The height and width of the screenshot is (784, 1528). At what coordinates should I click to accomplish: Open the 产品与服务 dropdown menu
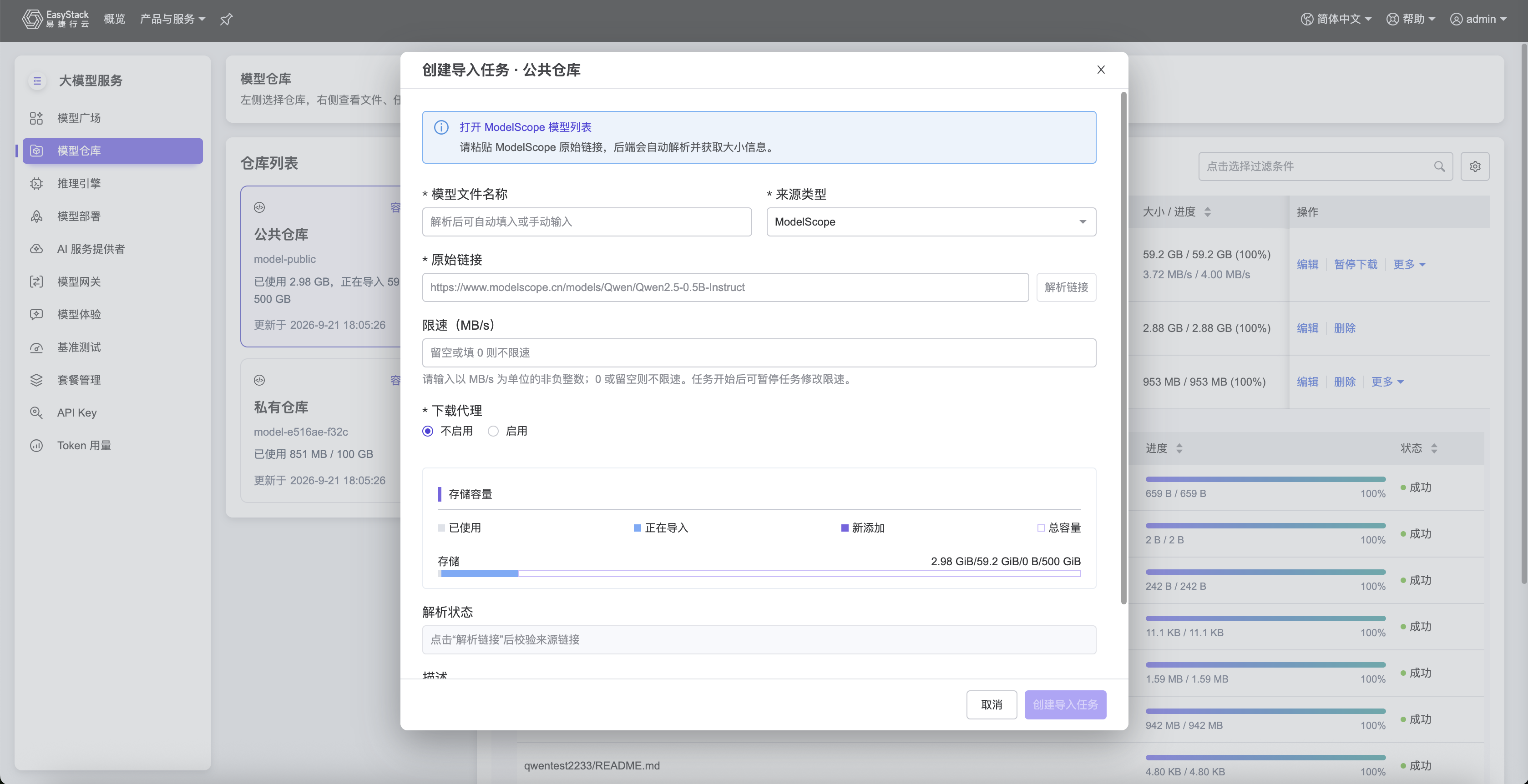pos(172,19)
